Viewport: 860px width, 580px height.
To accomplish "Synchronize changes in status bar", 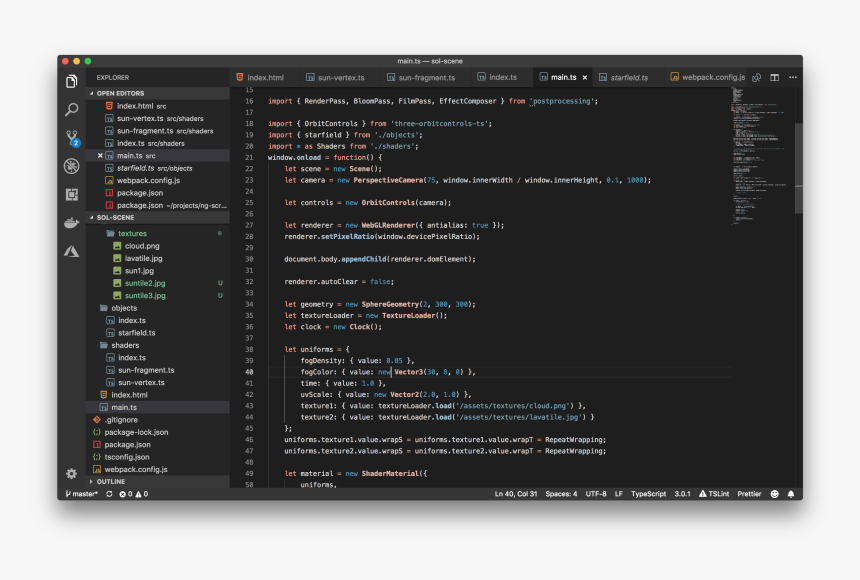I will [x=109, y=494].
